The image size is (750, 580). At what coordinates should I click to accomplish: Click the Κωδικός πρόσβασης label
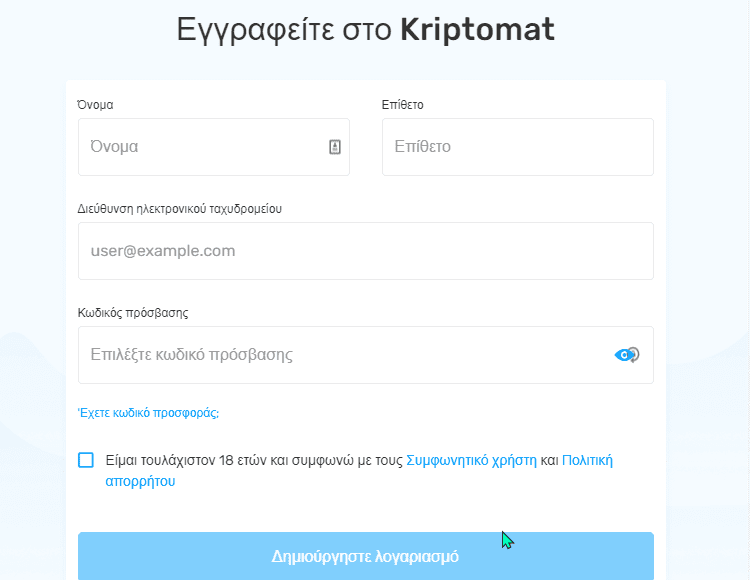pos(133,313)
